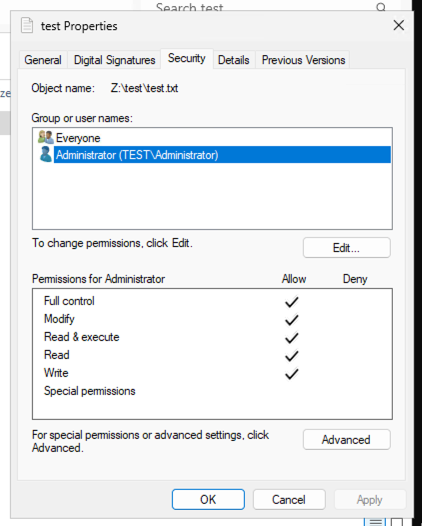The image size is (422, 526).
Task: Click the Cancel button
Action: coord(289,499)
